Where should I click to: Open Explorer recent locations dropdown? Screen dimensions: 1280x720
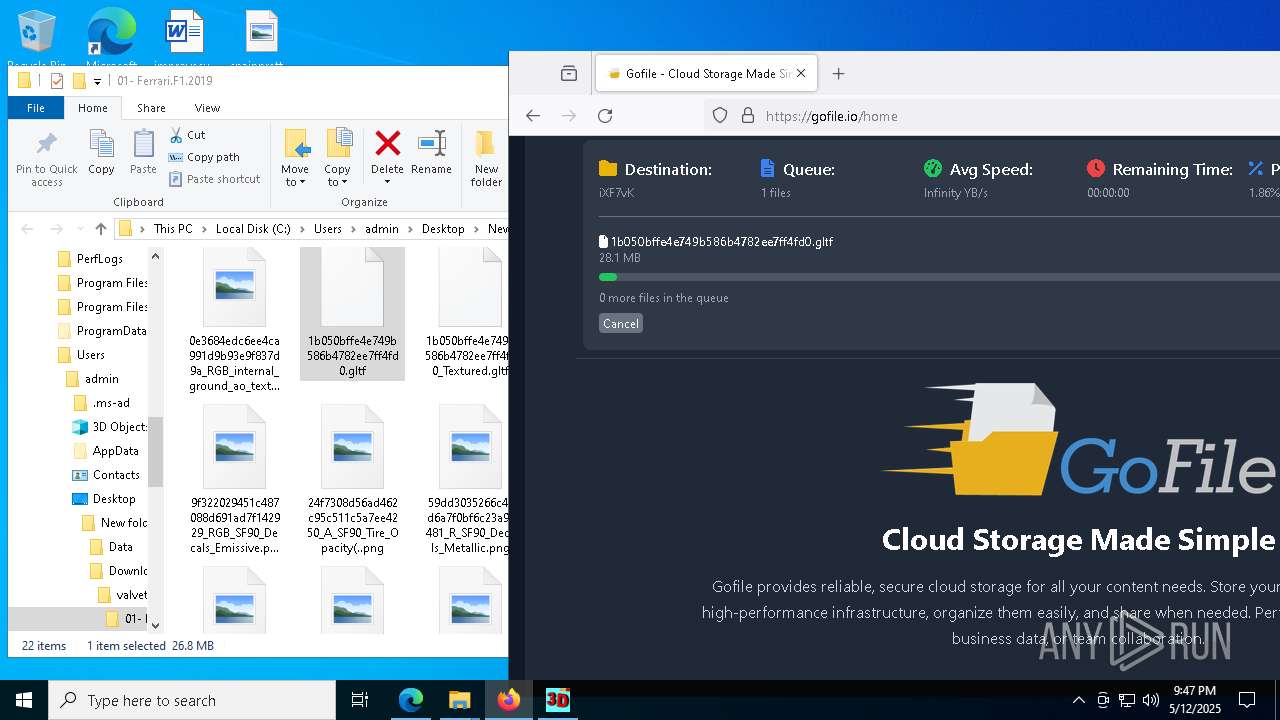click(x=78, y=230)
